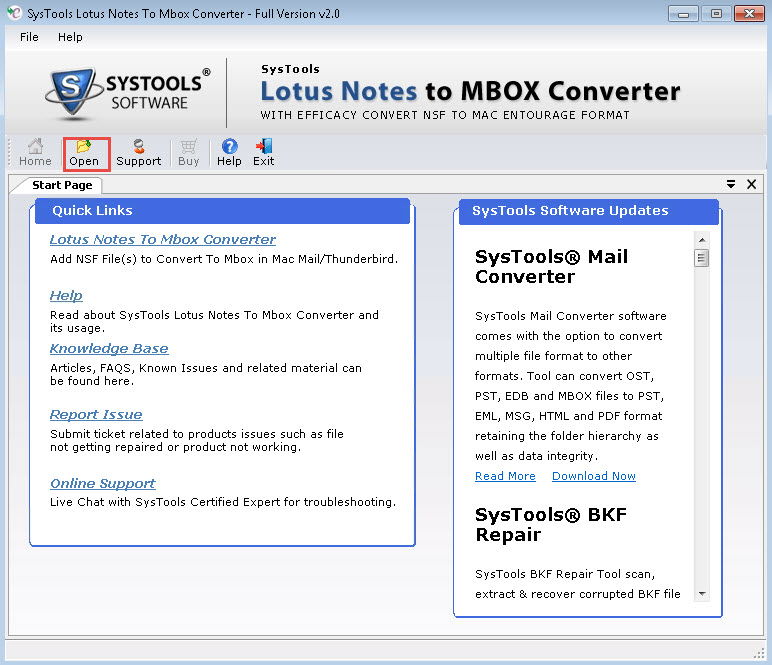Click 'Live Chat with SysTools Certified Expert' text
The height and width of the screenshot is (665, 772).
pos(223,502)
